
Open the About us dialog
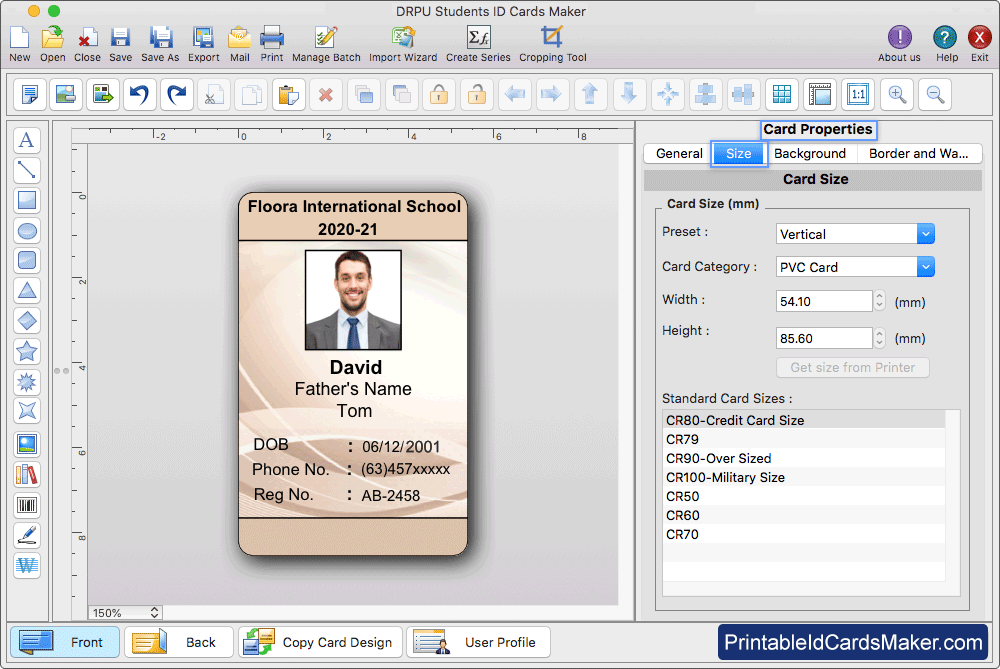point(899,43)
